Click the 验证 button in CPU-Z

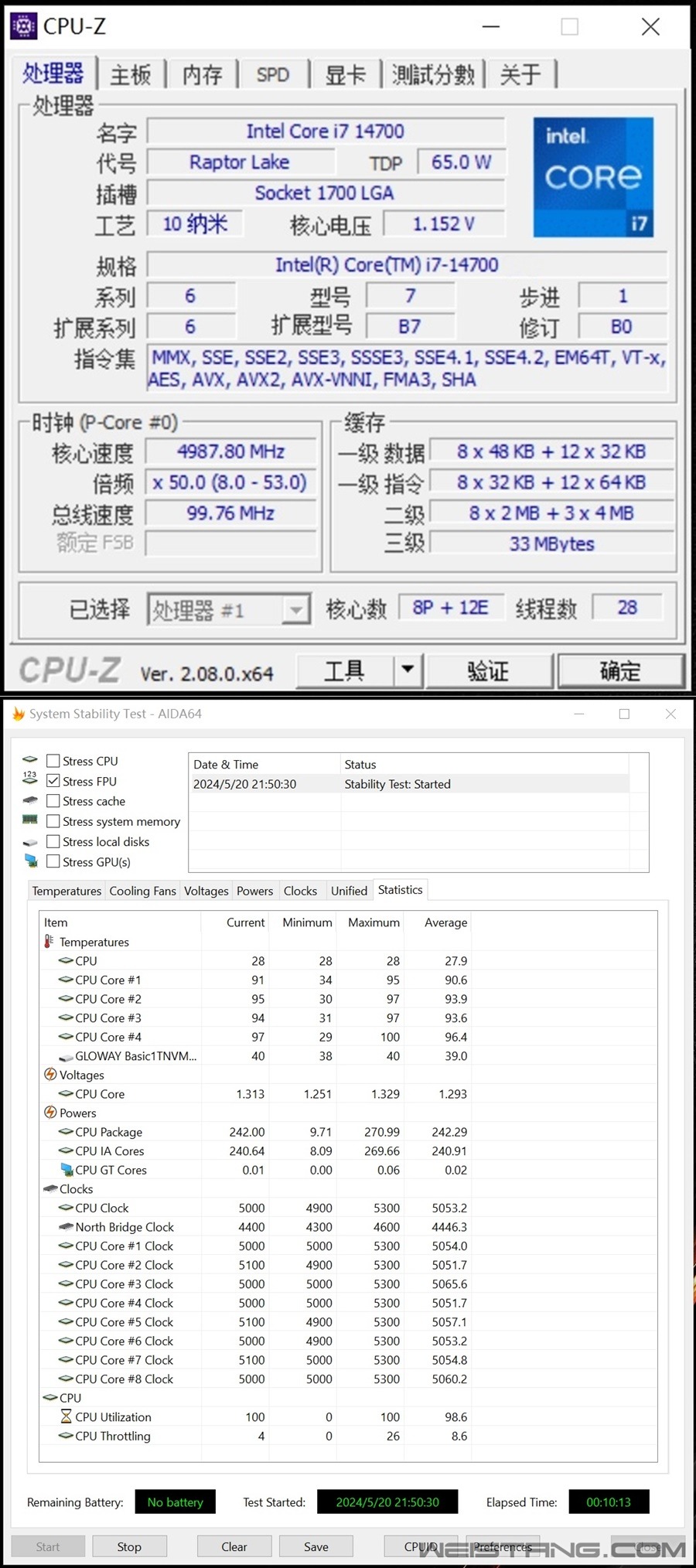point(489,670)
